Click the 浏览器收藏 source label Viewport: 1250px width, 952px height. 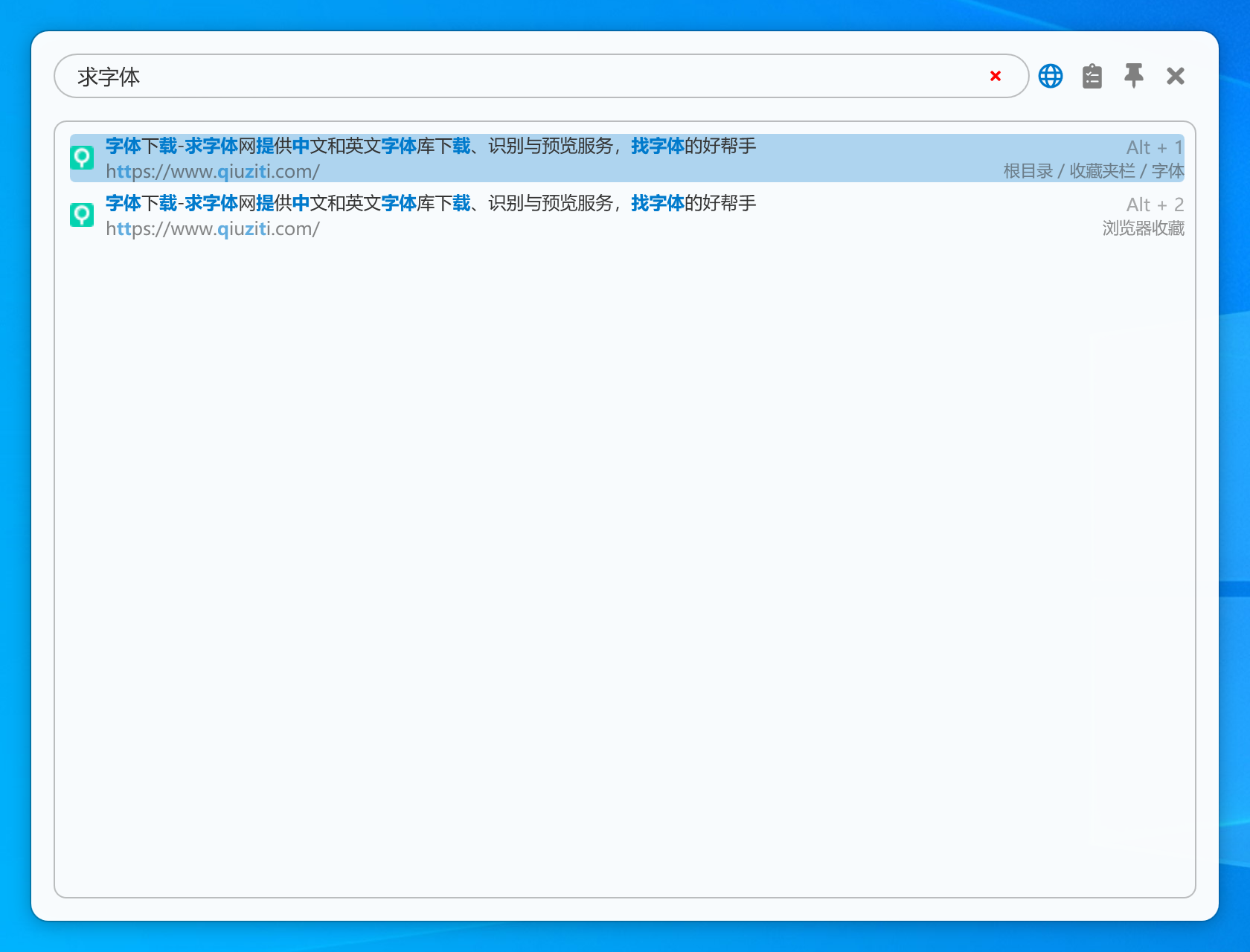click(x=1144, y=228)
